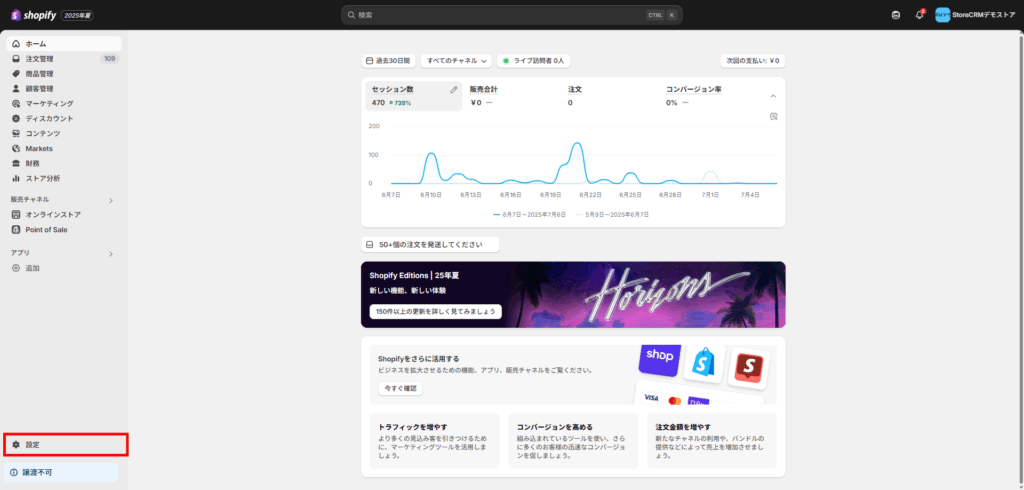Click the purple Shop app icon

click(660, 359)
